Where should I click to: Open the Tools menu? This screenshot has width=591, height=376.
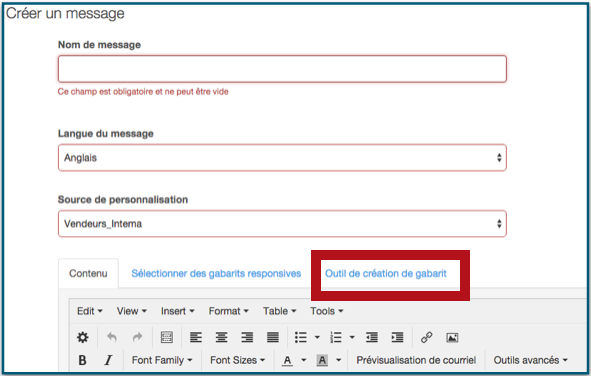tap(327, 311)
